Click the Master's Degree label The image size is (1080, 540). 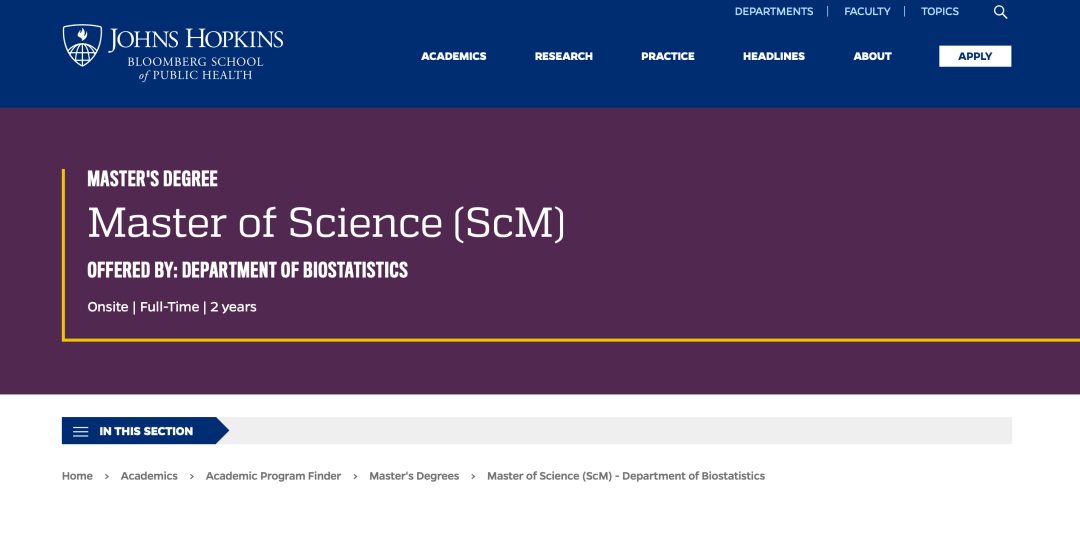click(152, 179)
